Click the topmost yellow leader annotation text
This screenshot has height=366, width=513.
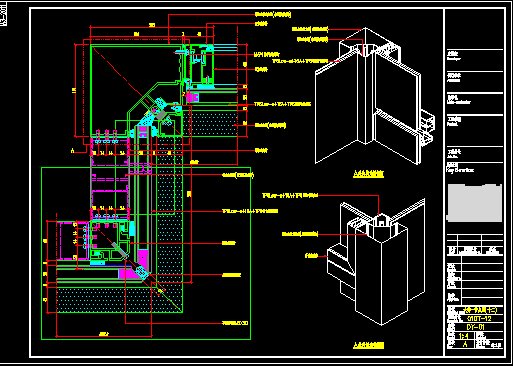click(x=273, y=14)
